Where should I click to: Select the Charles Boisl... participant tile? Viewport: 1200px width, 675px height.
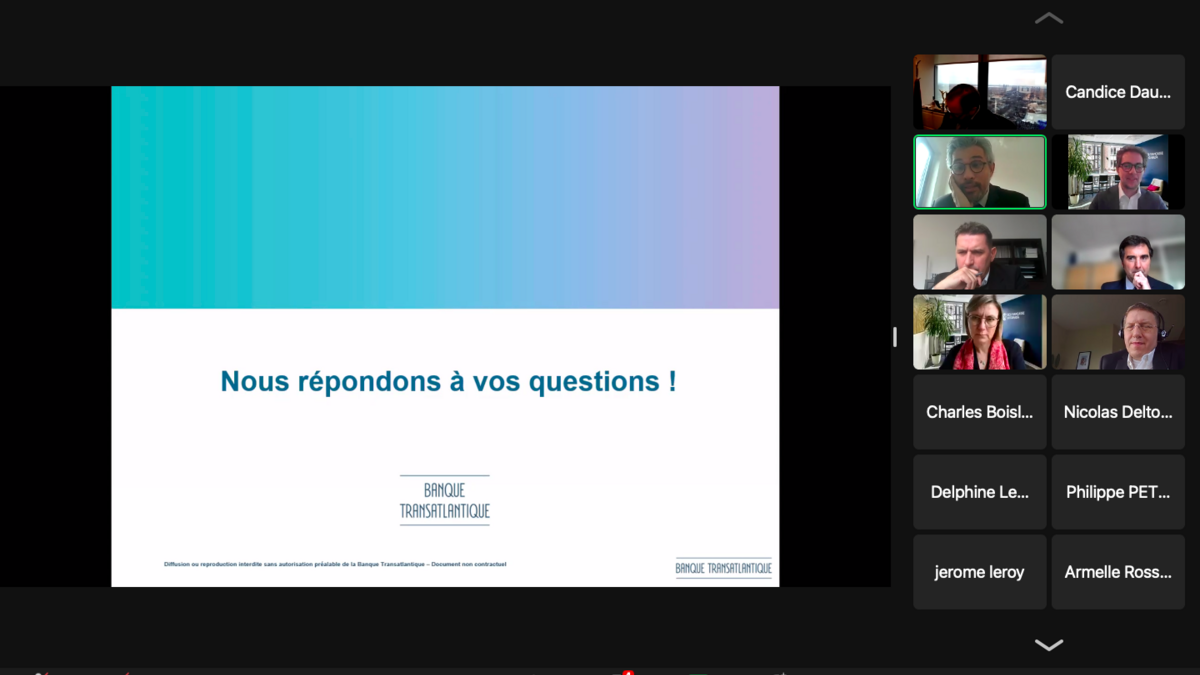[x=979, y=412]
